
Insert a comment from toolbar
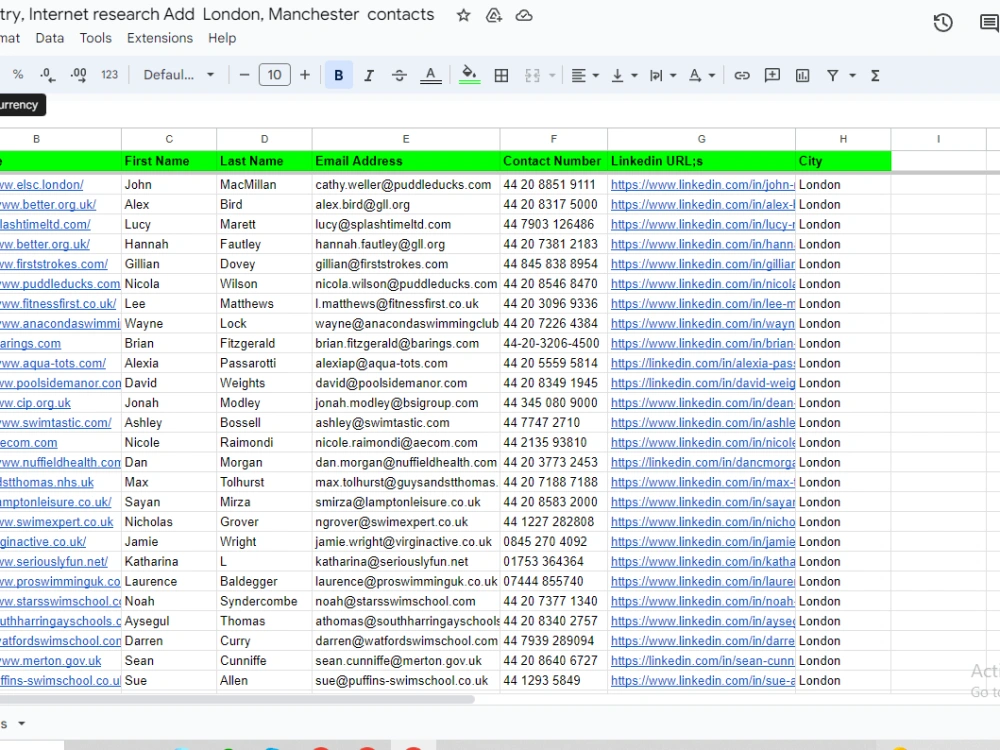[x=772, y=75]
